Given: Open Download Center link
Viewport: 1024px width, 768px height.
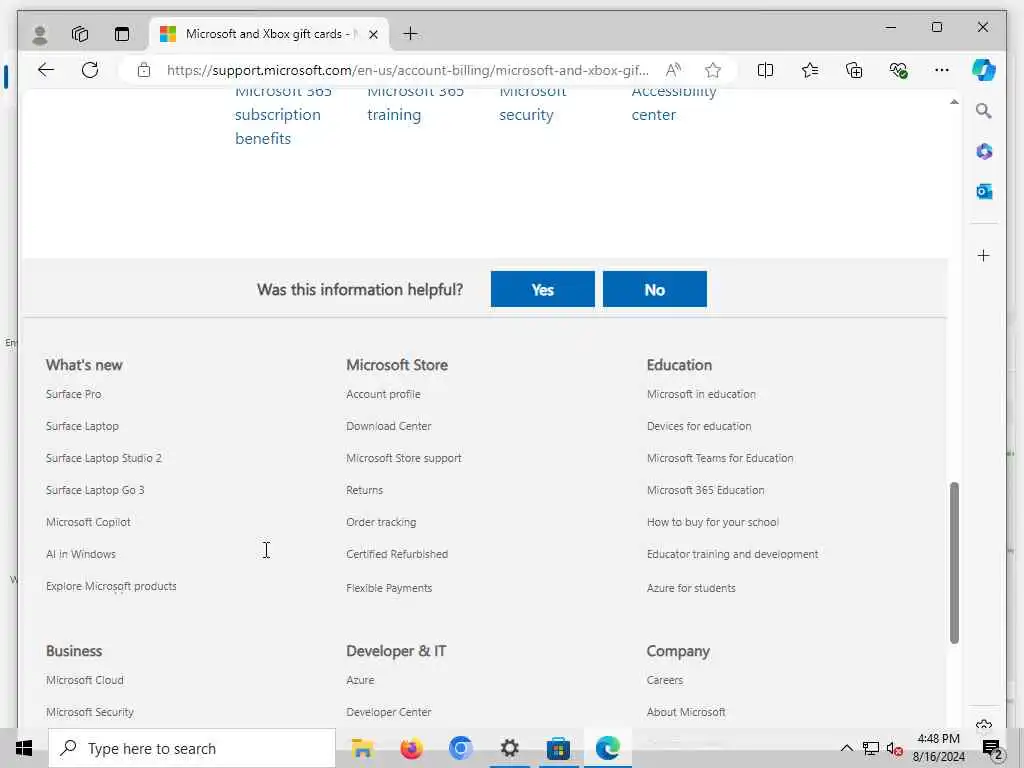Looking at the screenshot, I should click(389, 426).
